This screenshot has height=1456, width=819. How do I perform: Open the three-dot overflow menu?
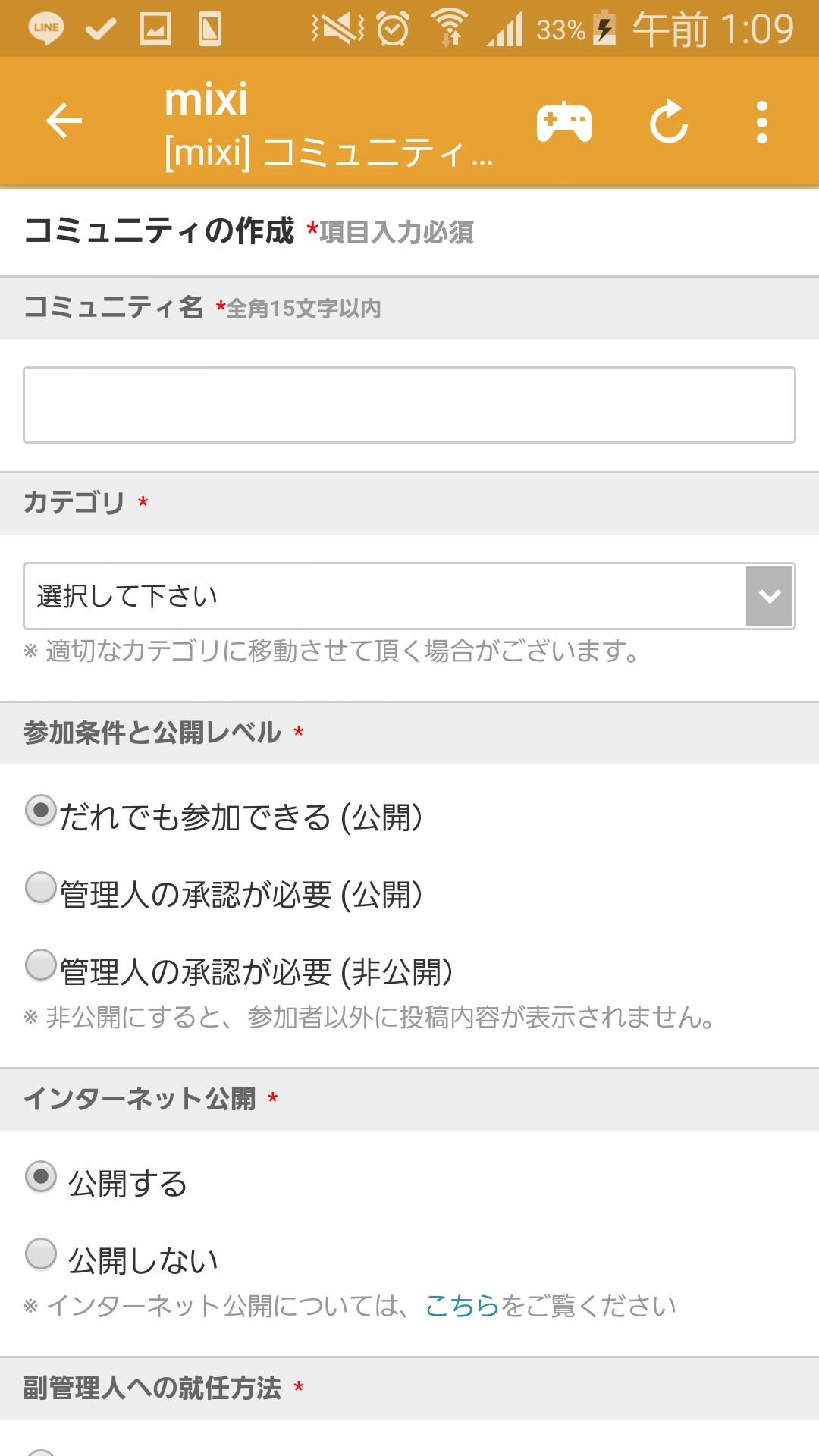(762, 121)
